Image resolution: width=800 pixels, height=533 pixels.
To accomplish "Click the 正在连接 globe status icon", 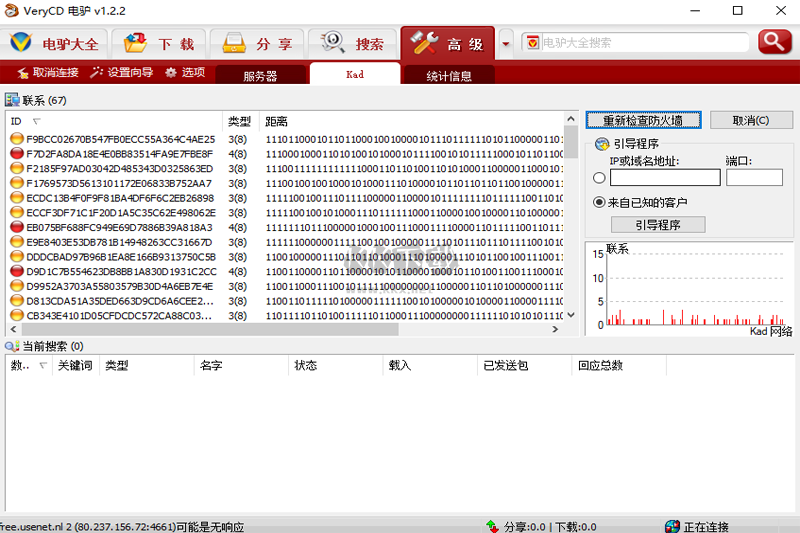I will [x=672, y=526].
